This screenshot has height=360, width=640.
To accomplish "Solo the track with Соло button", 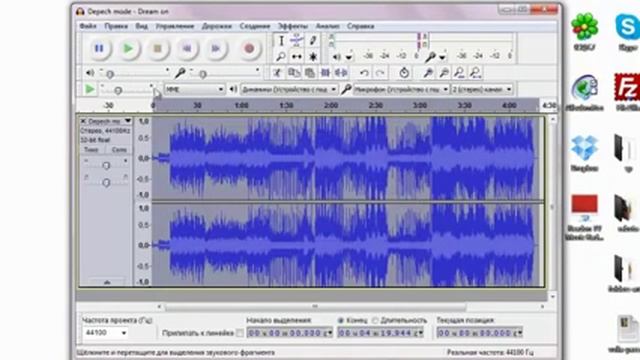I will 119,150.
